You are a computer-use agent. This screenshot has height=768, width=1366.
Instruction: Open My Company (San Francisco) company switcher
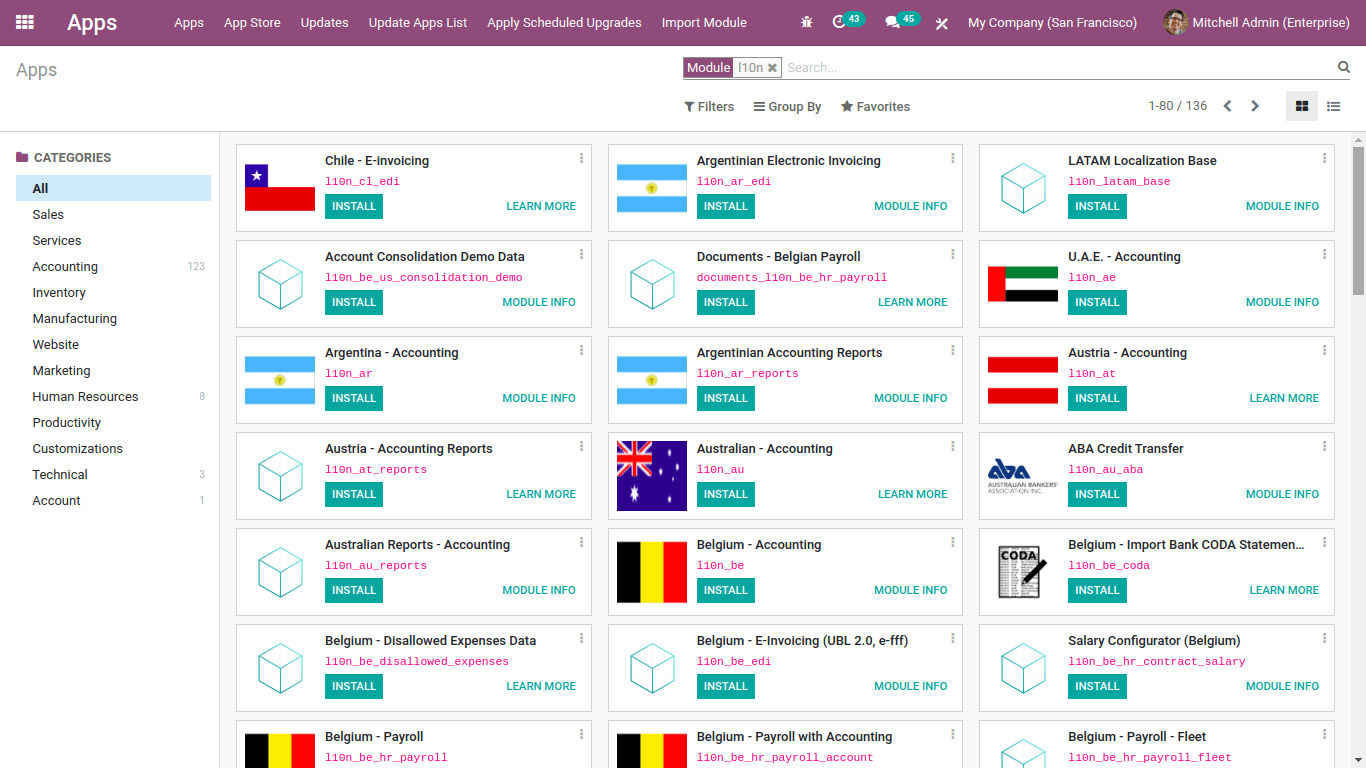coord(1052,22)
